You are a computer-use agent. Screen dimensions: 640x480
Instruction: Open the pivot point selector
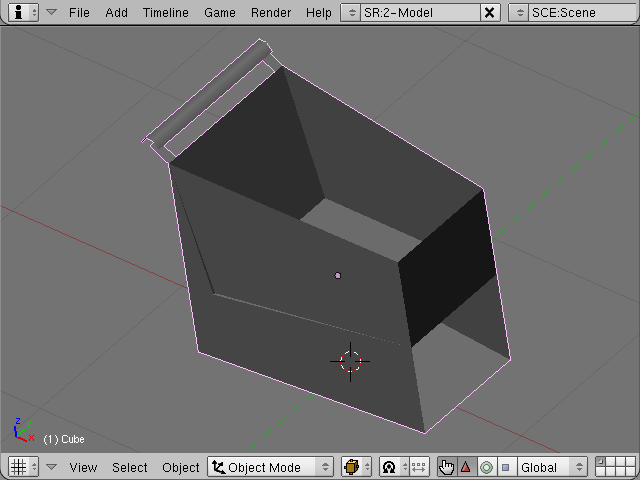394,467
